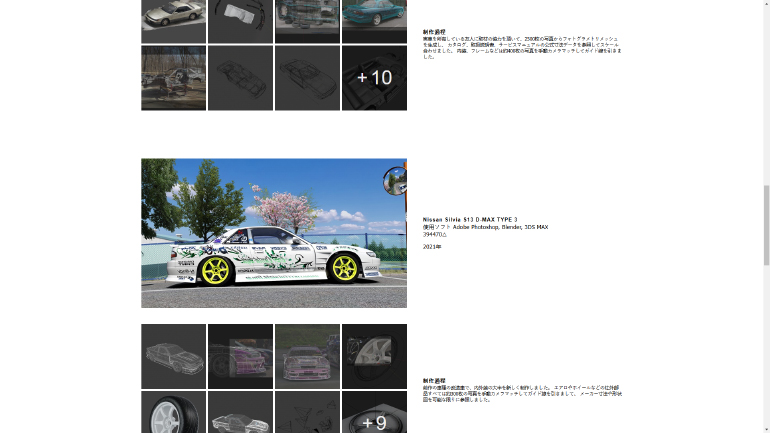
Task: Open the dark chassis interior wireframe thumbnail
Action: pyautogui.click(x=241, y=78)
